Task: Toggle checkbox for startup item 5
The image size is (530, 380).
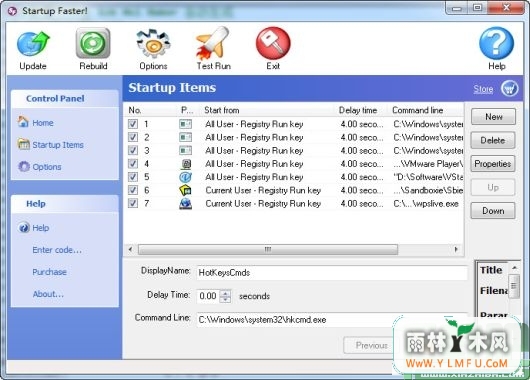Action: pos(133,177)
